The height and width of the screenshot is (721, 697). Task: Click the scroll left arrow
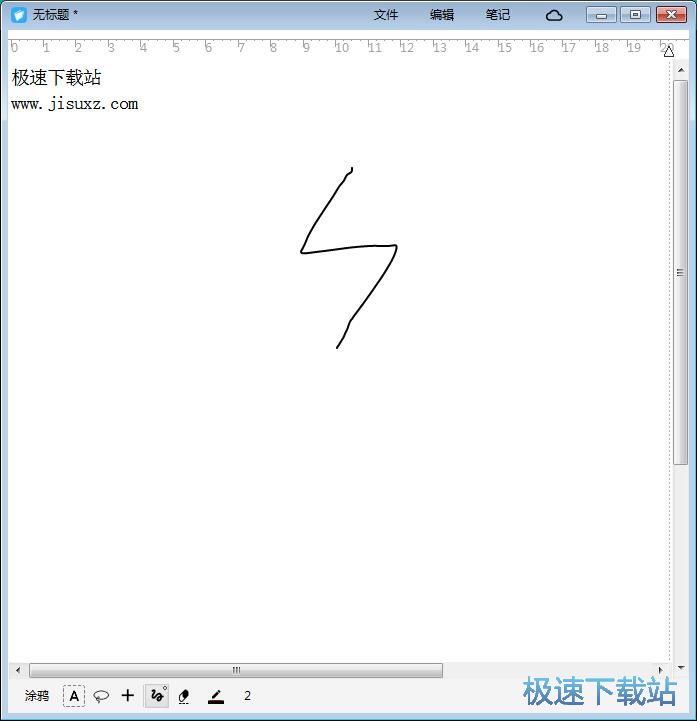[x=18, y=670]
